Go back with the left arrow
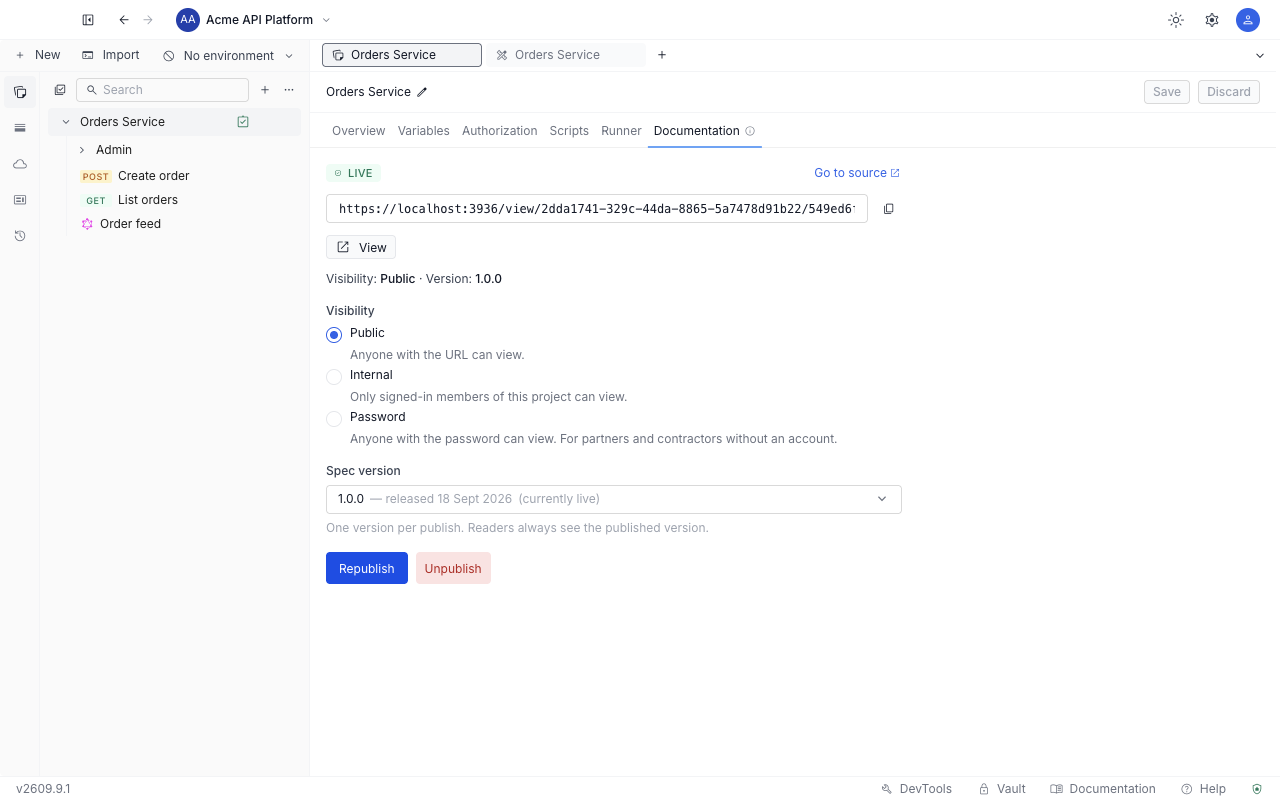Viewport: 1280px width, 800px height. [124, 20]
